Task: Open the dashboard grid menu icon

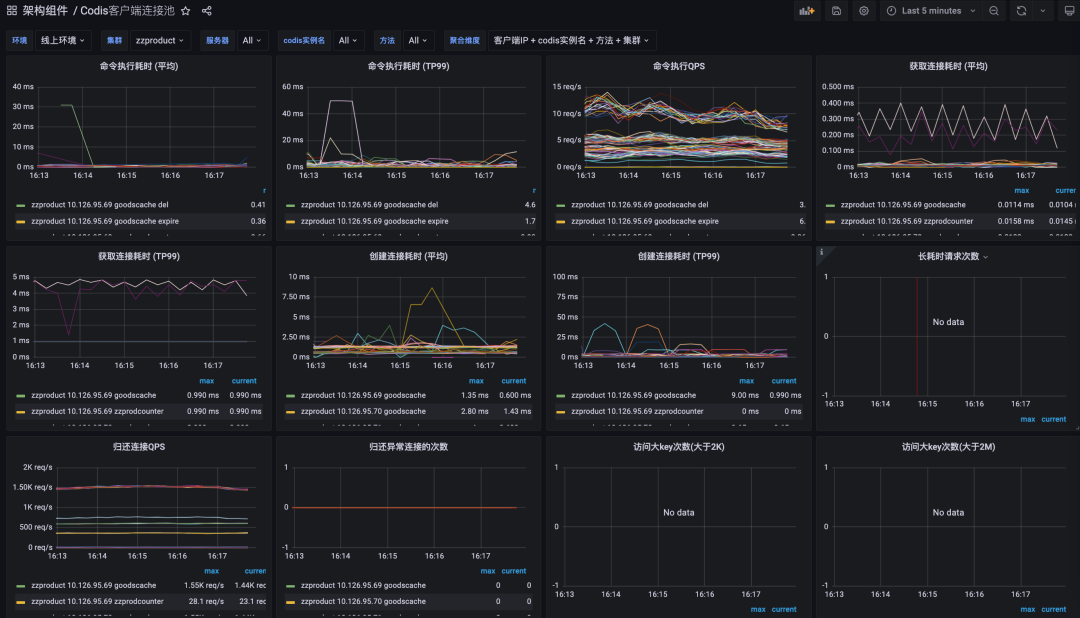Action: point(12,10)
